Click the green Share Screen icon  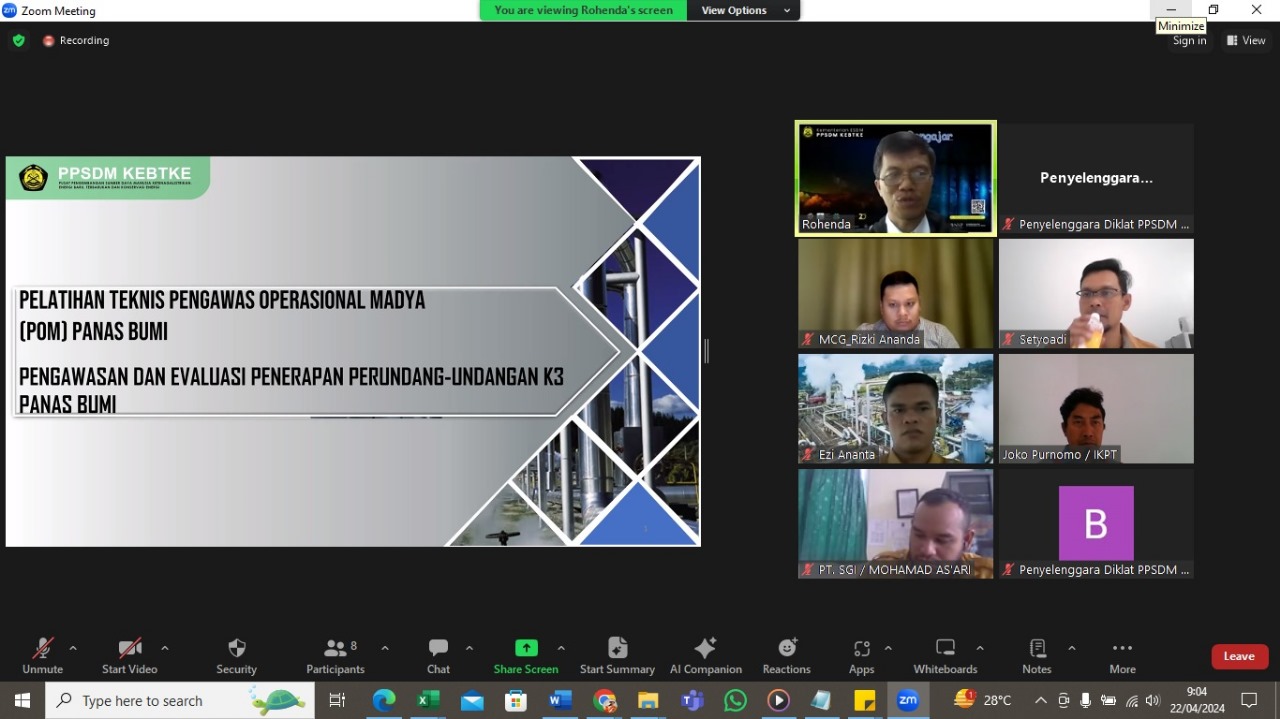click(526, 648)
